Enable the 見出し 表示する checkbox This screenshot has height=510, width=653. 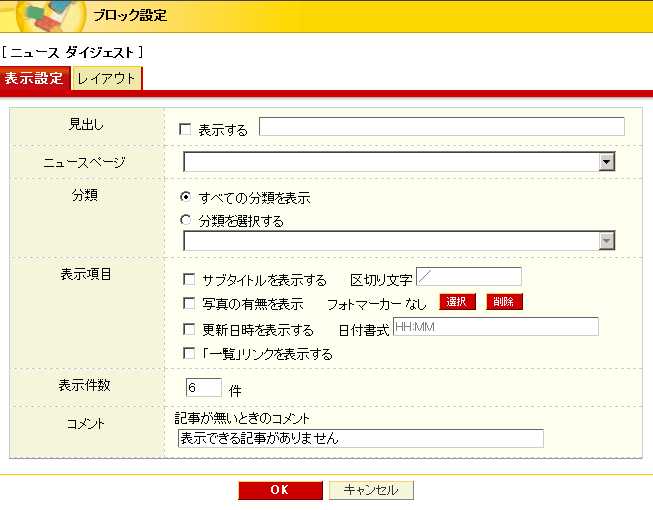pos(185,129)
